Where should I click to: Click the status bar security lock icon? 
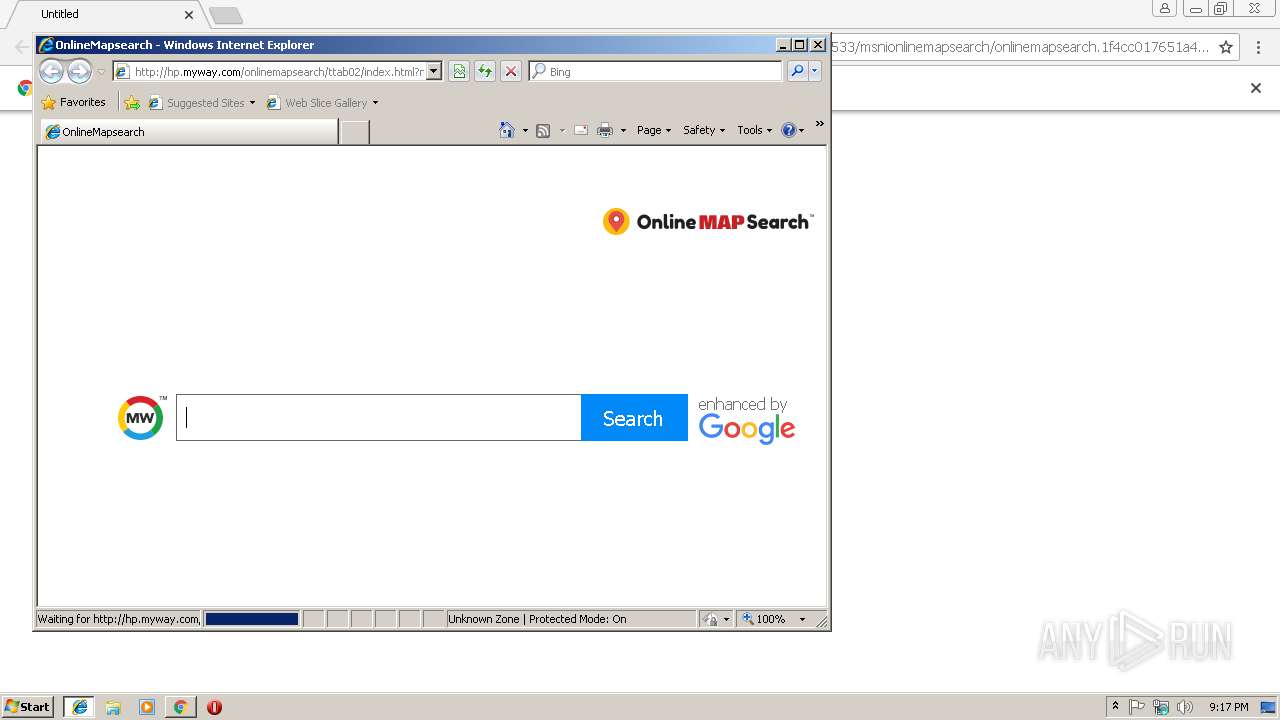pos(710,619)
